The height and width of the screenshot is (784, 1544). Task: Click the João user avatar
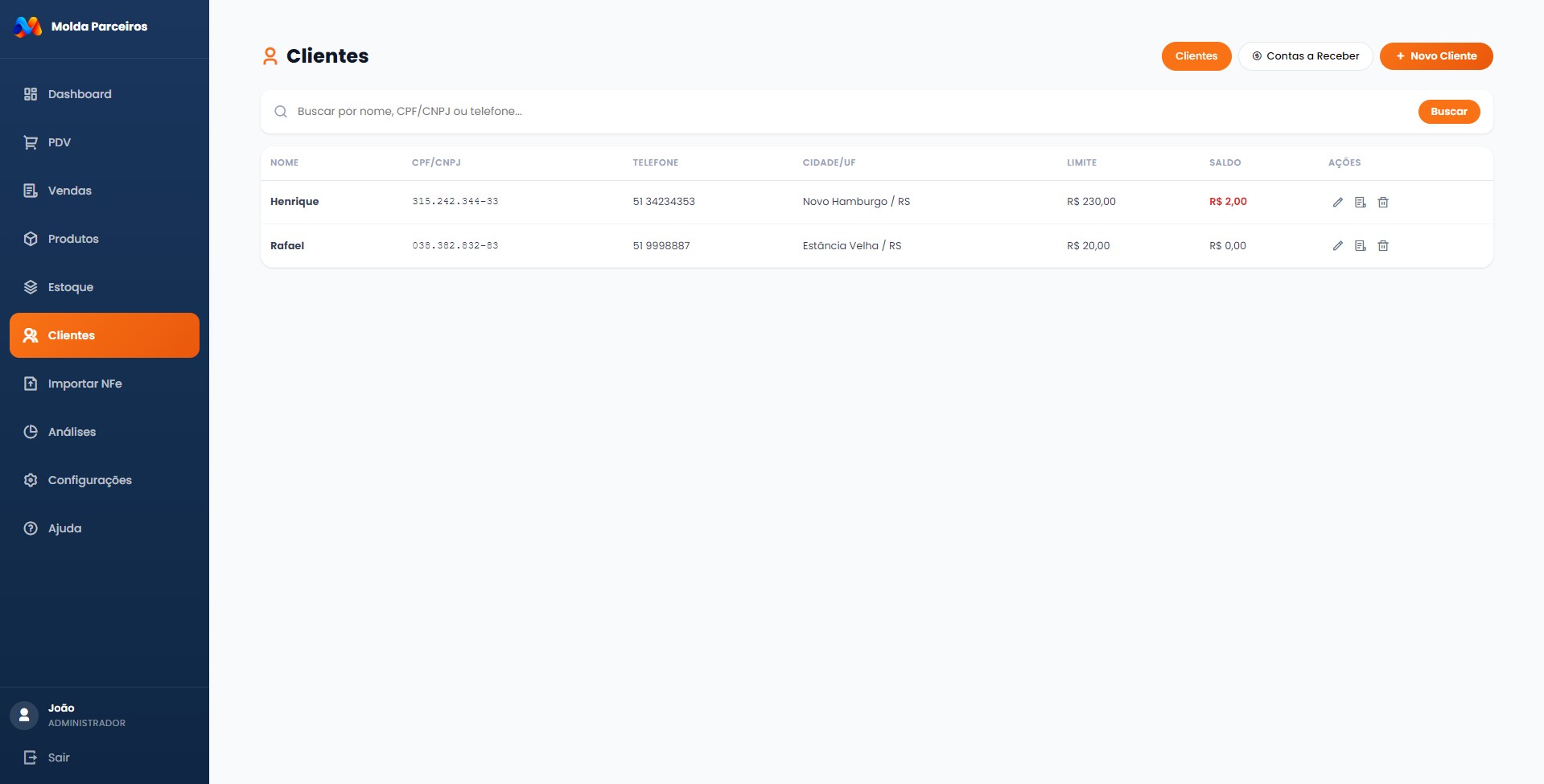24,715
